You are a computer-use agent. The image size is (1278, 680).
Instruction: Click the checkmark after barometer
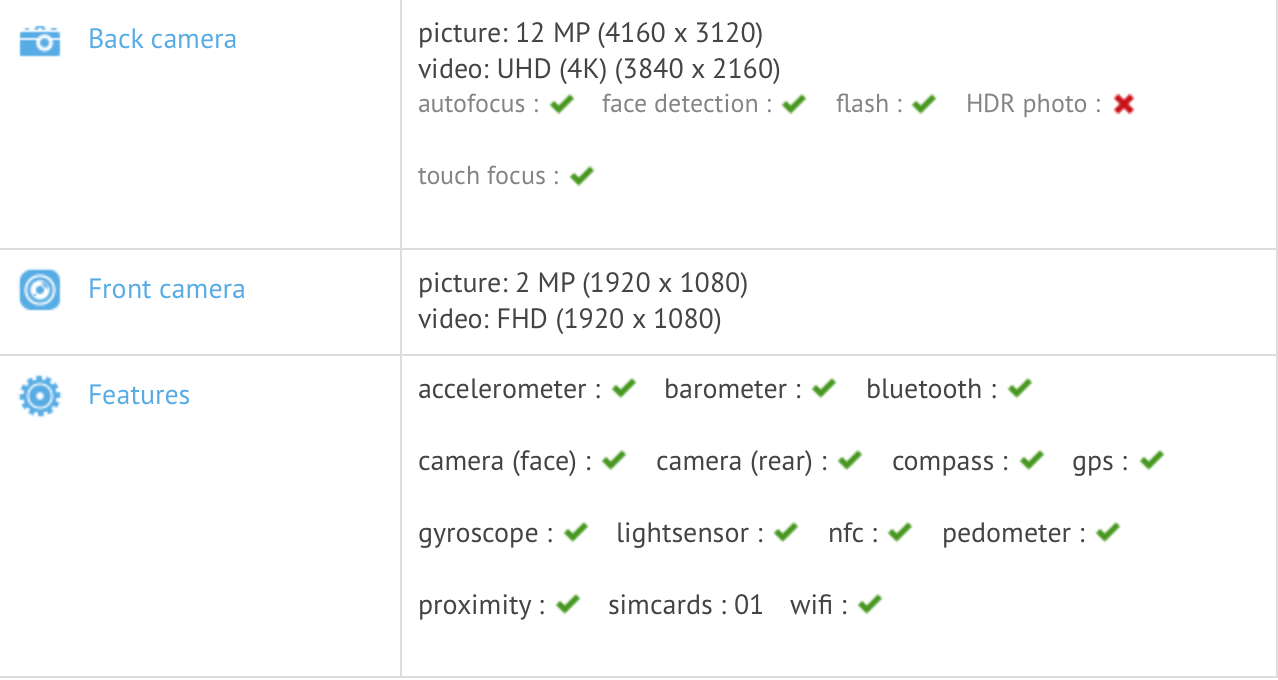[x=824, y=389]
